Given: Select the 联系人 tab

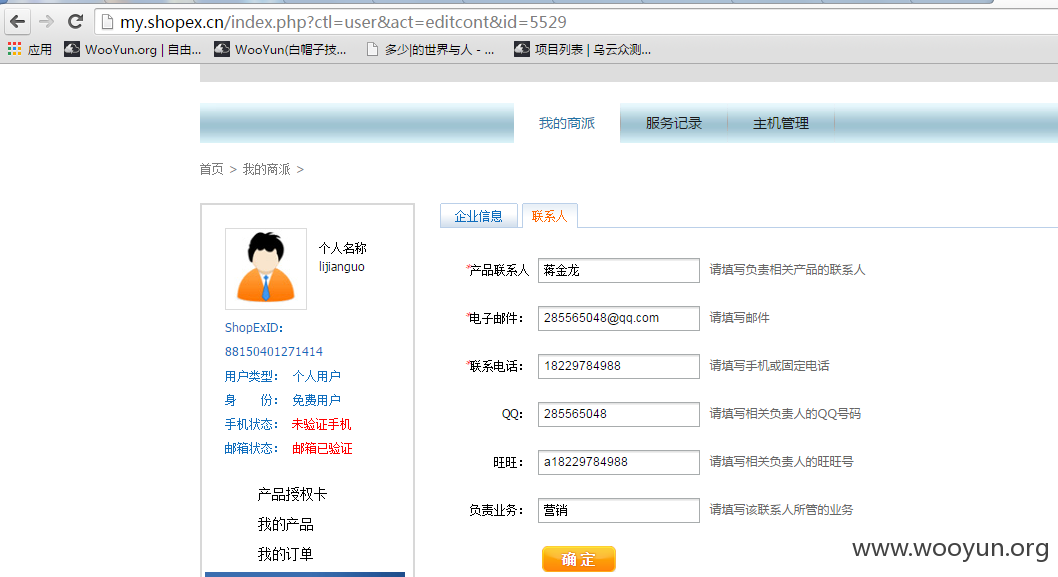Looking at the screenshot, I should 549,216.
